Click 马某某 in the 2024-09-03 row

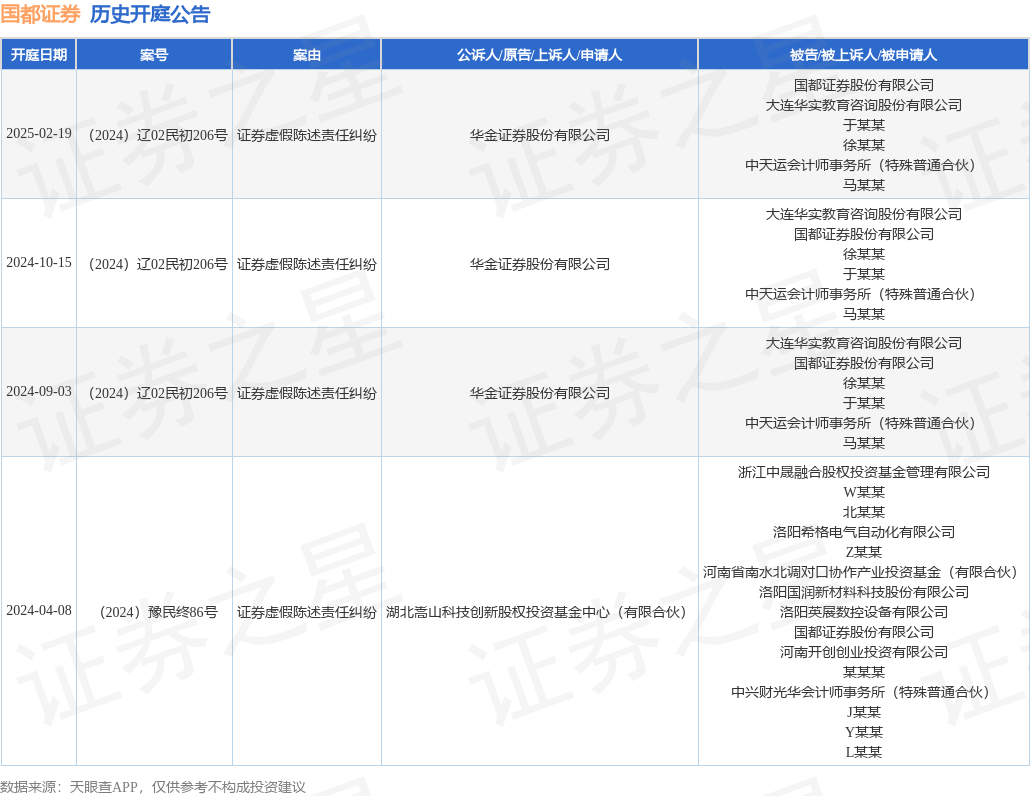864,443
